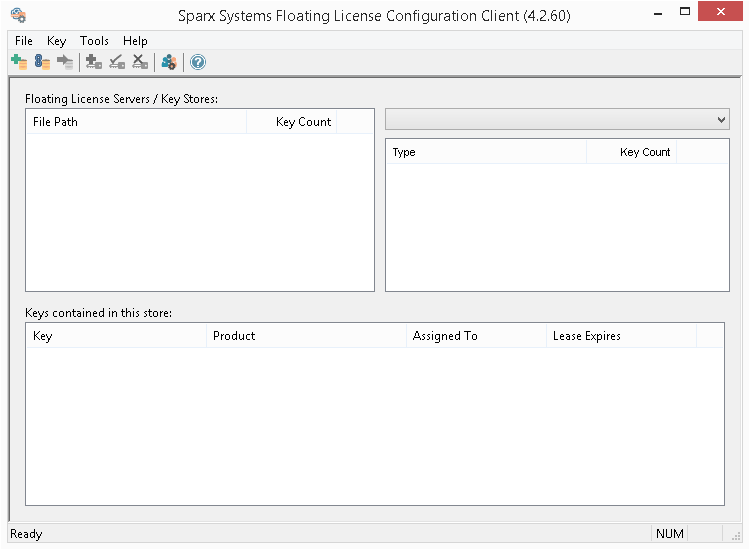Sort keys by Product column header
Image resolution: width=750 pixels, height=550 pixels.
pyautogui.click(x=305, y=336)
